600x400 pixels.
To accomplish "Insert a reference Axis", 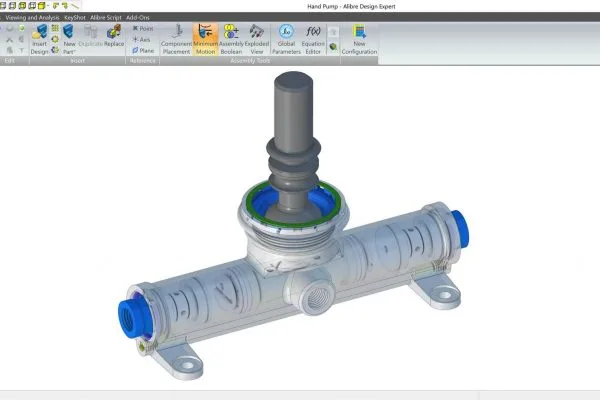I will coord(141,39).
